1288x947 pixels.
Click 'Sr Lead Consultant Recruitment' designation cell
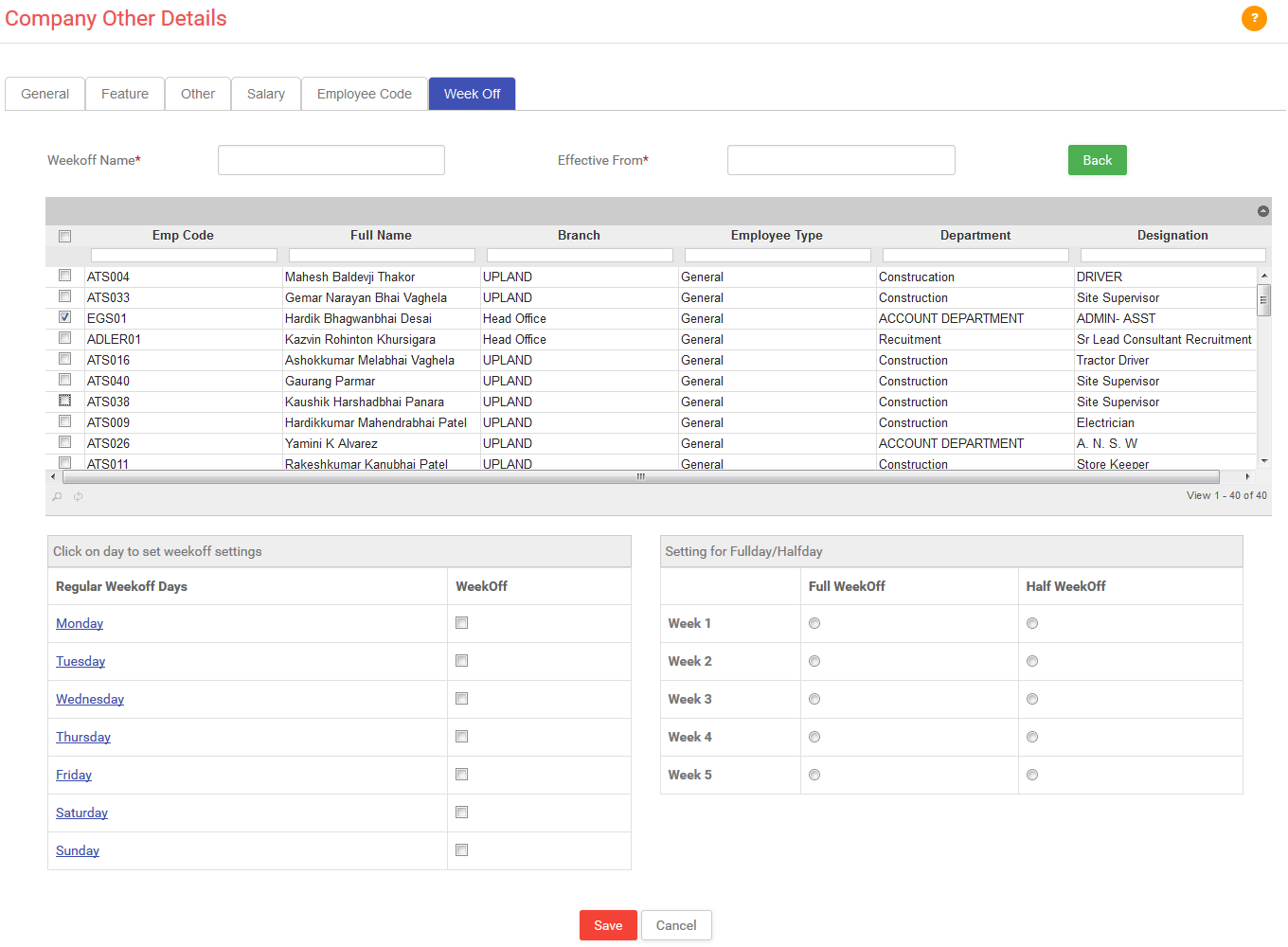(1164, 339)
